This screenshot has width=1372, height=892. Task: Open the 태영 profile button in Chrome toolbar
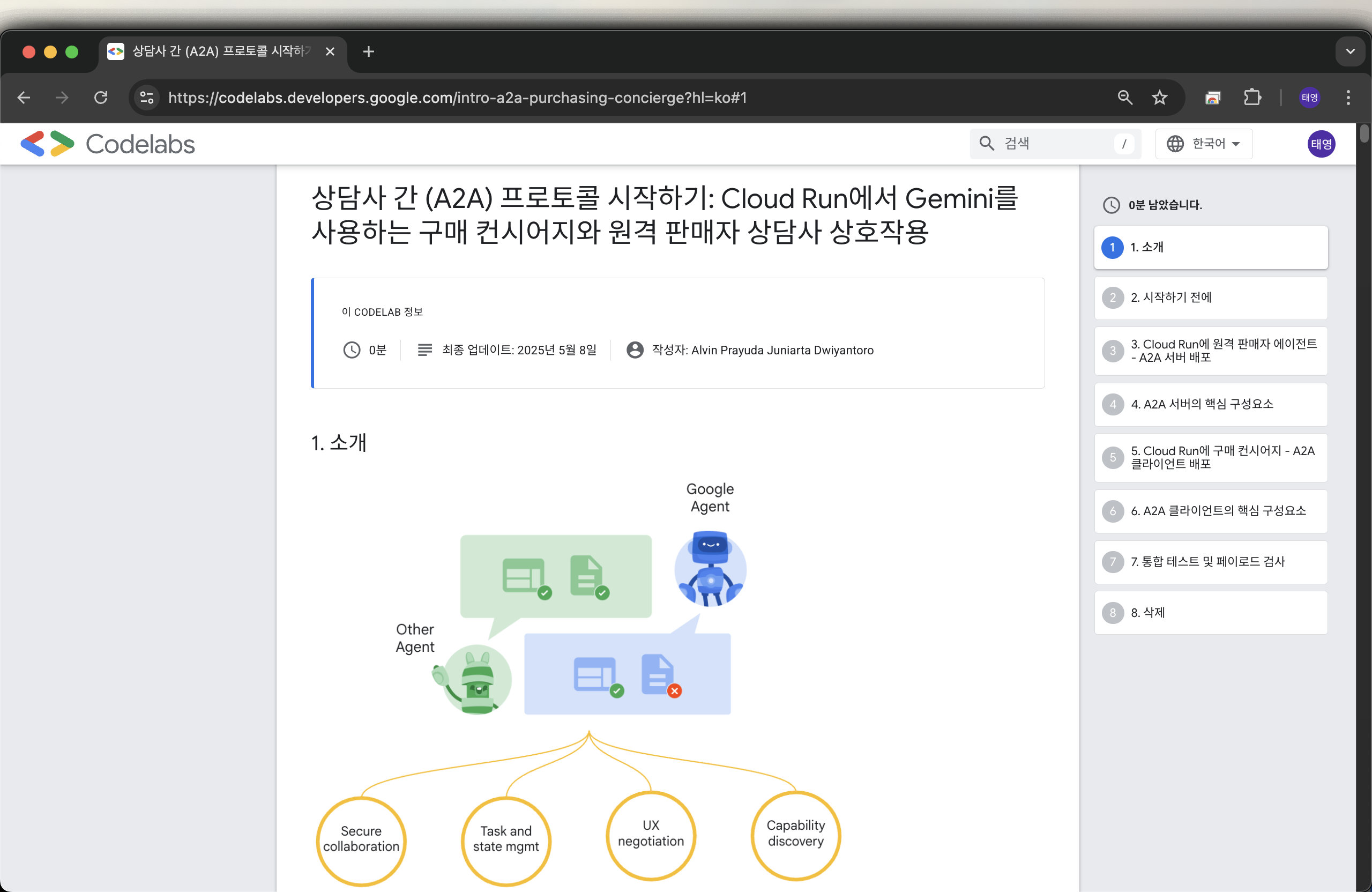tap(1310, 98)
